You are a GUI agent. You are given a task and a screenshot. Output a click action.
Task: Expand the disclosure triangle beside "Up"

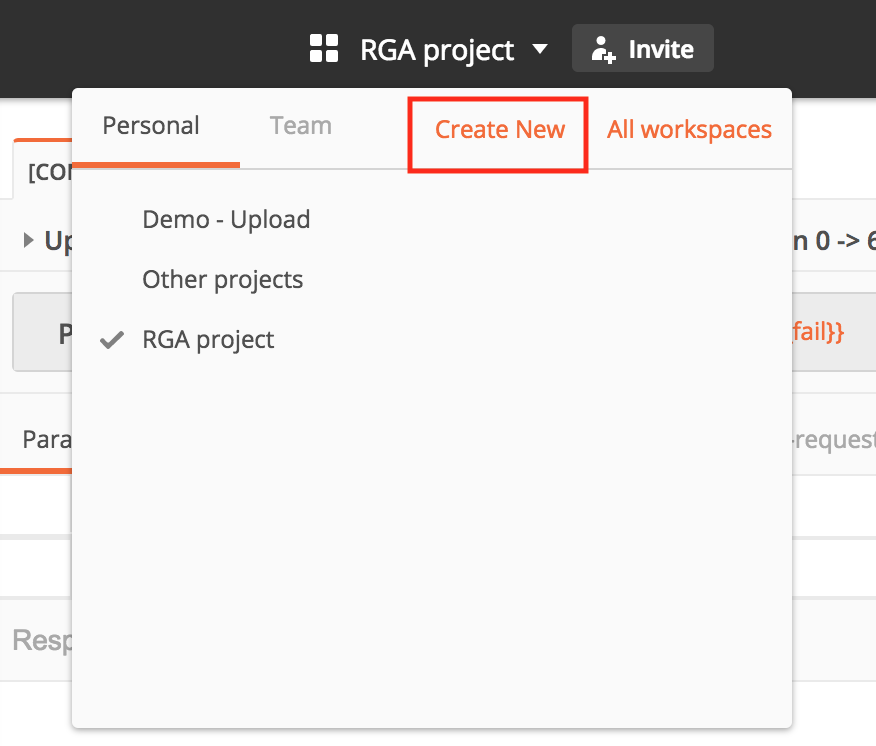click(x=29, y=241)
